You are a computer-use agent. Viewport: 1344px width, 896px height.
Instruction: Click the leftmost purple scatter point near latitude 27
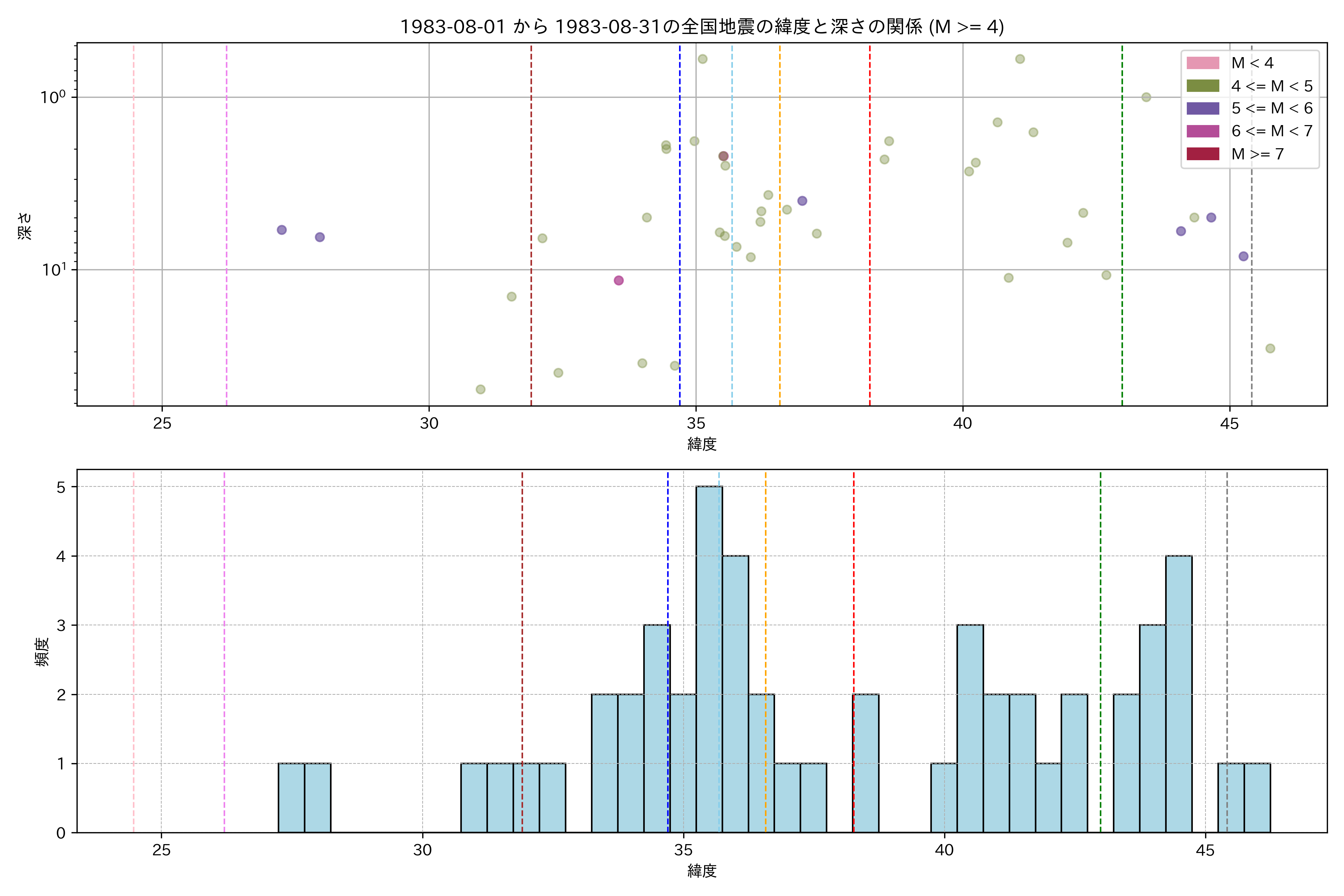[282, 230]
